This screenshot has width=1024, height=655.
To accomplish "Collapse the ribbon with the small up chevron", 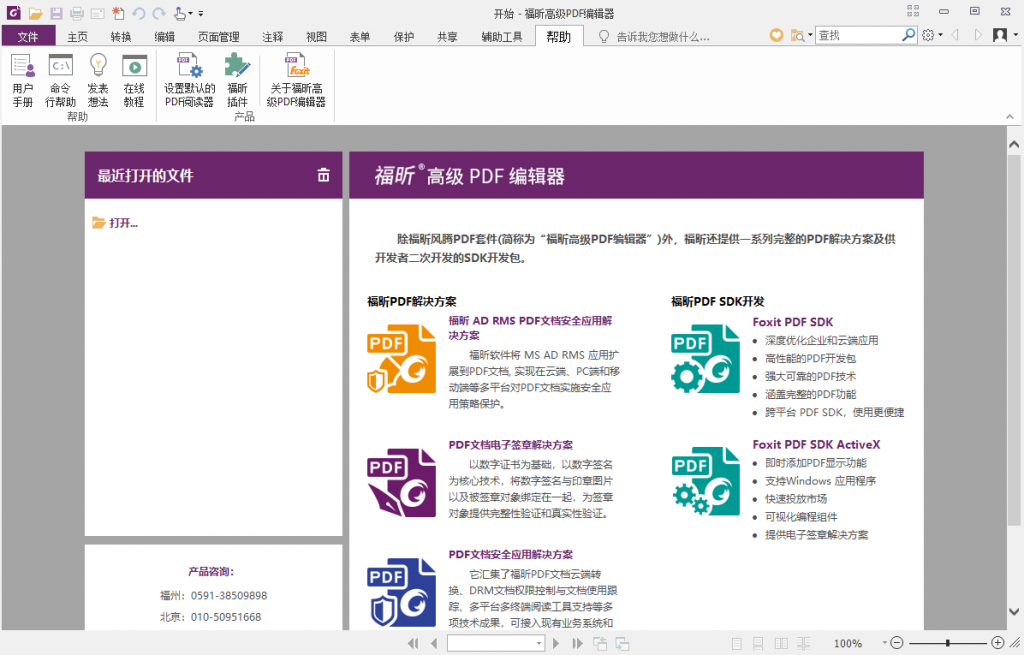I will click(1010, 117).
